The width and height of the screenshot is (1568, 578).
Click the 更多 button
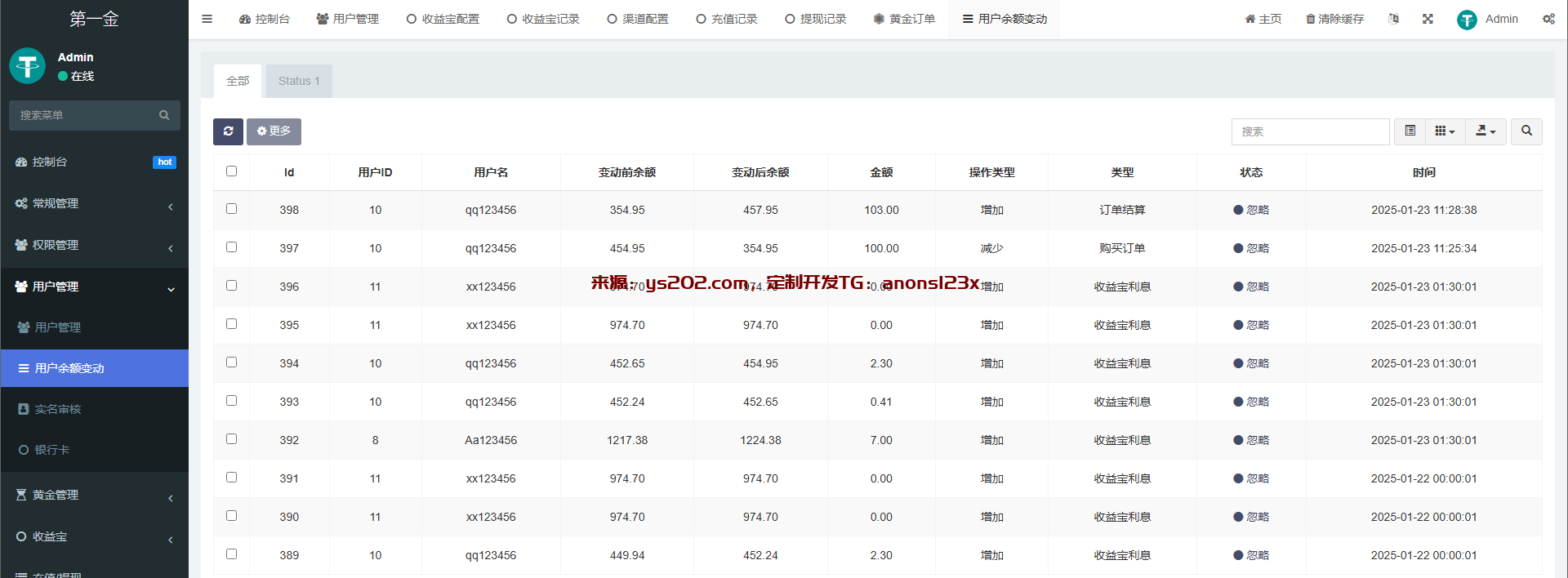[x=274, y=131]
